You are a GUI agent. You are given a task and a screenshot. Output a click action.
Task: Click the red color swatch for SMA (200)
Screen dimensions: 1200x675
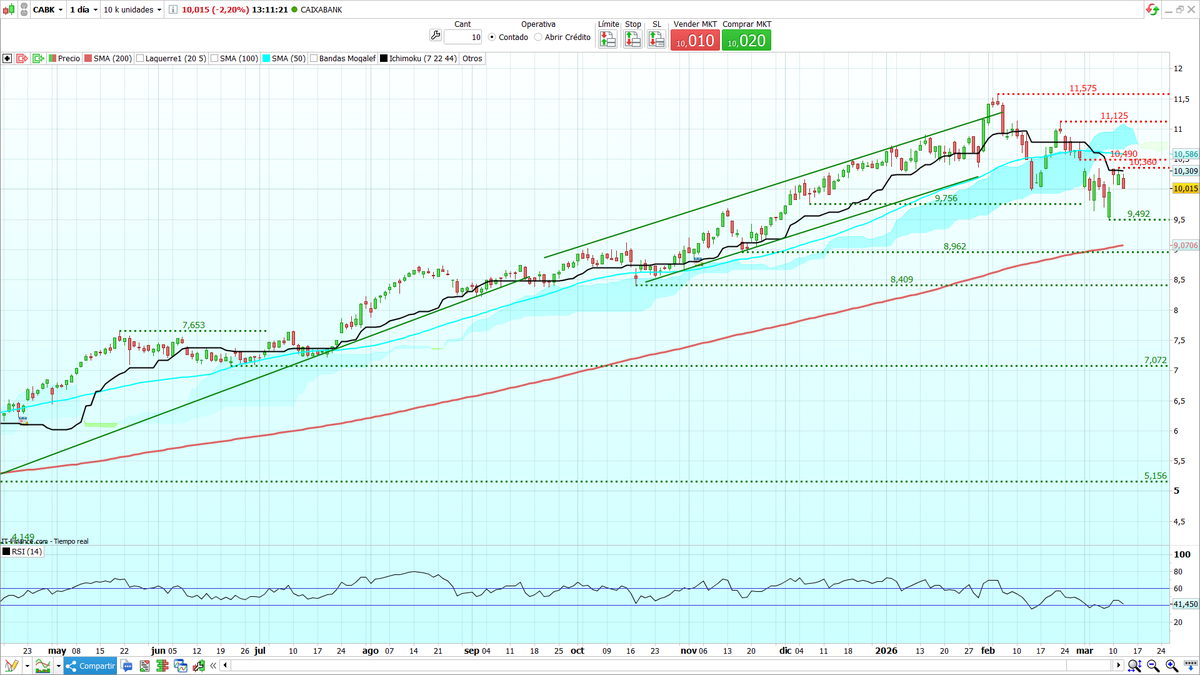click(89, 58)
